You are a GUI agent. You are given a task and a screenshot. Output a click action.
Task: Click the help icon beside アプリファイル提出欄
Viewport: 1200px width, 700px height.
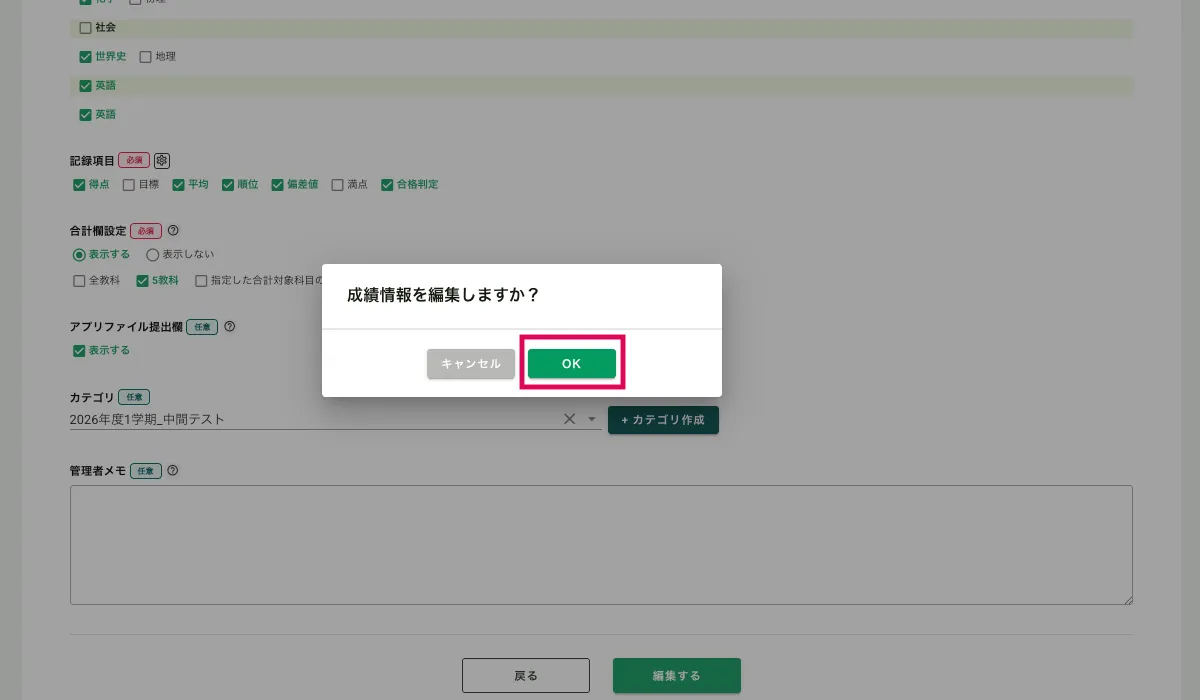[230, 326]
